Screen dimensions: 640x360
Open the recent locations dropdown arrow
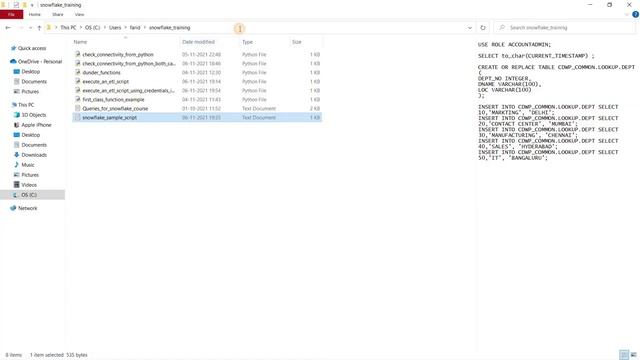31,28
